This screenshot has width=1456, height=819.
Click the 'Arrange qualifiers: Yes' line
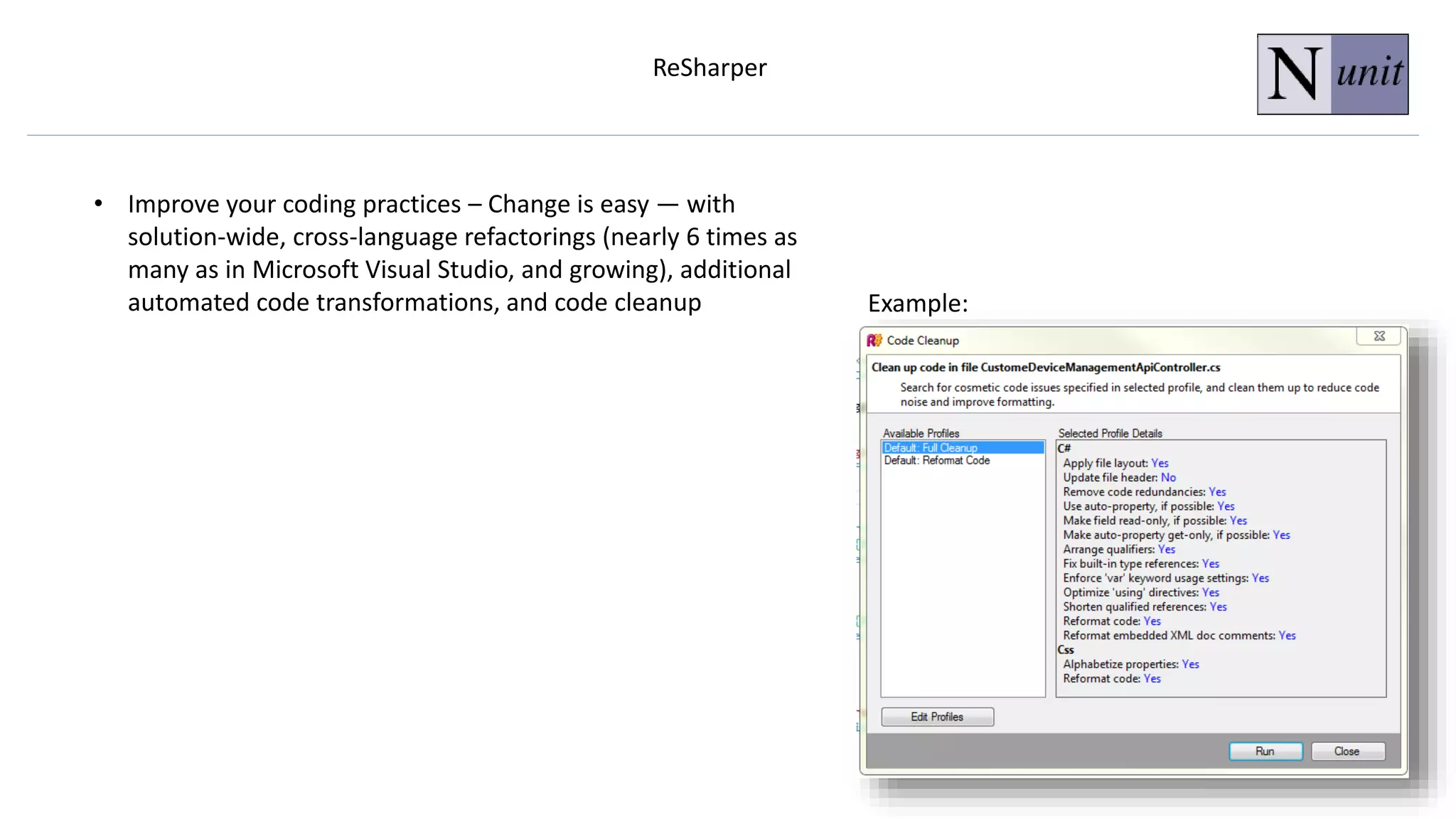pos(1119,550)
